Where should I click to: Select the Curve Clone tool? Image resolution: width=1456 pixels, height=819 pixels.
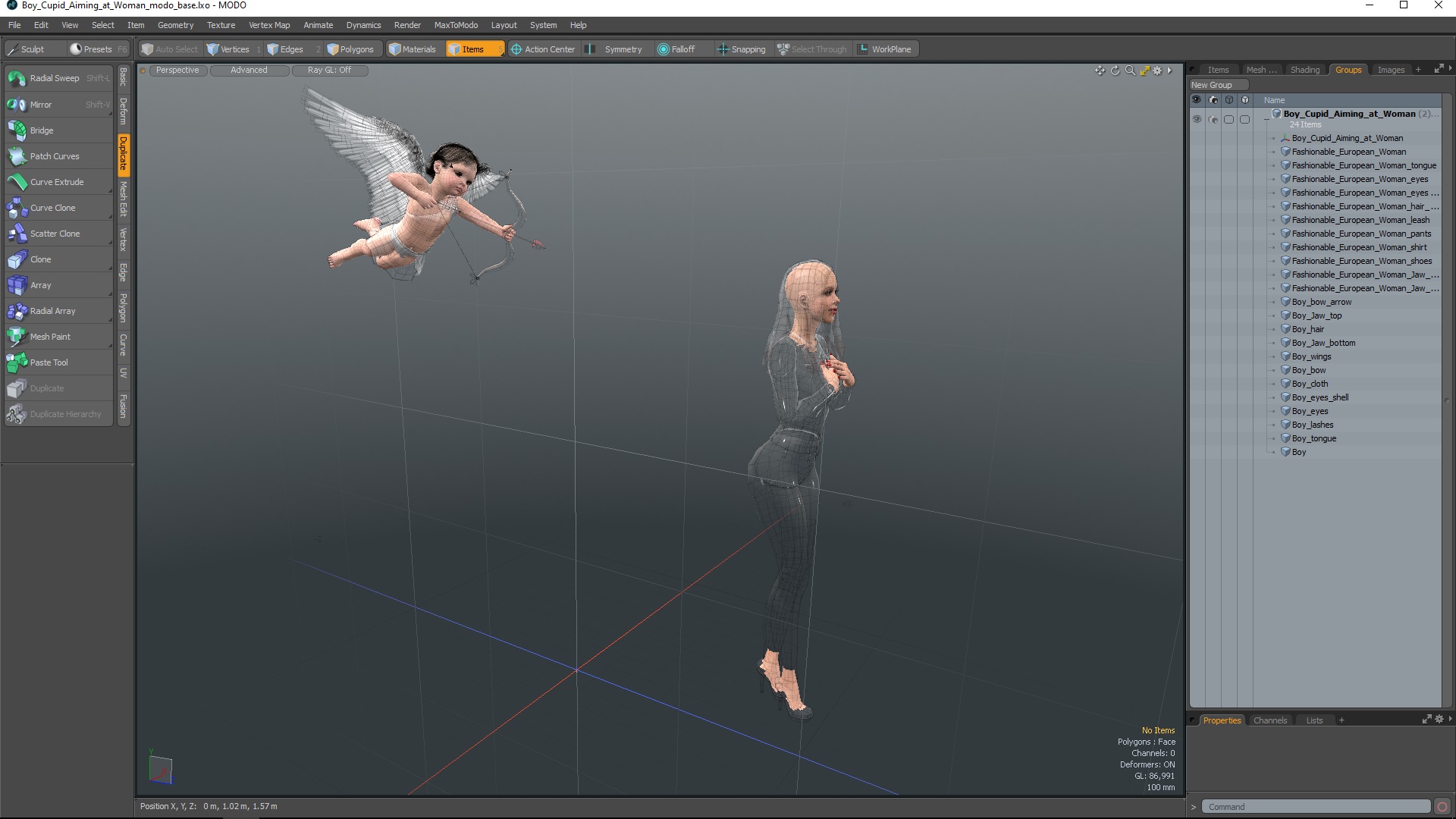(59, 208)
